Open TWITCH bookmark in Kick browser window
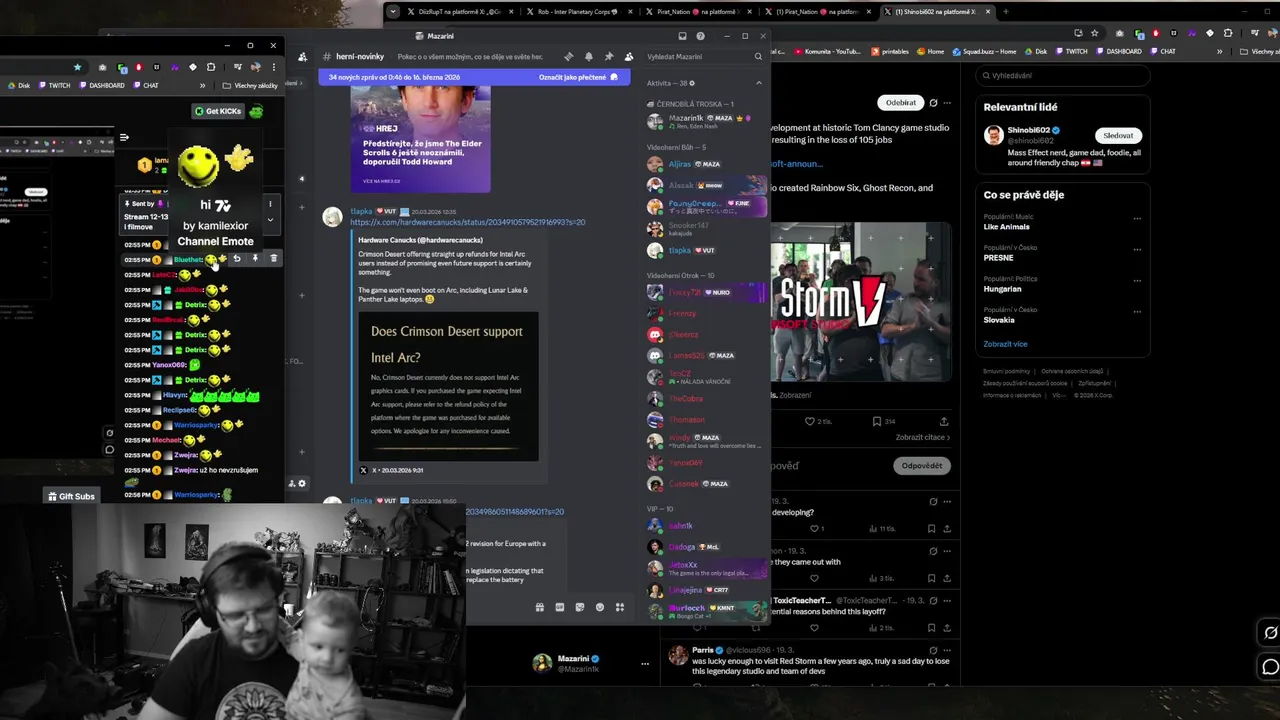 click(55, 86)
